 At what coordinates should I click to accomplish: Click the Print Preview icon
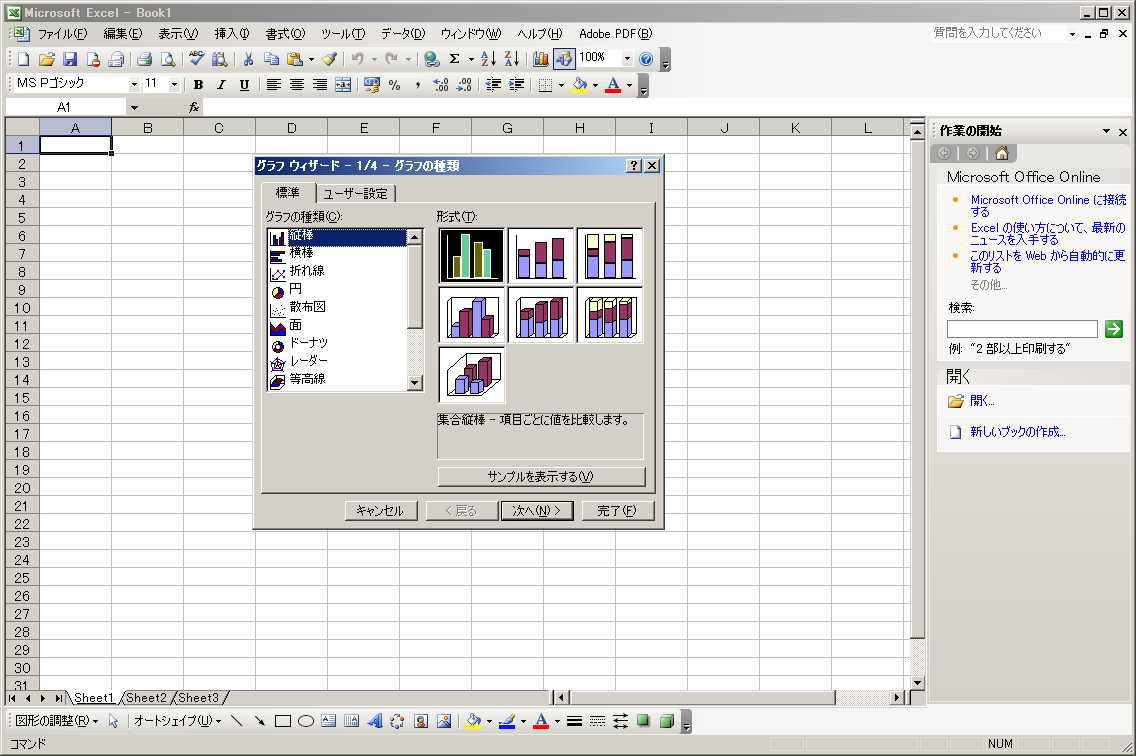tap(168, 59)
